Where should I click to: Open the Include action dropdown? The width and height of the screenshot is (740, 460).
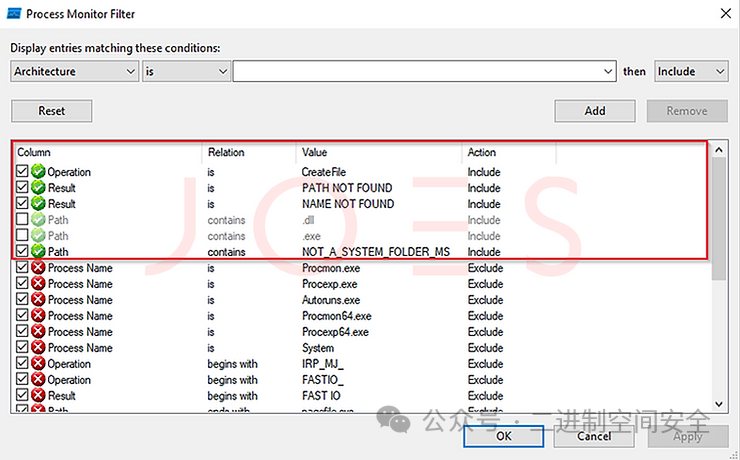[690, 71]
